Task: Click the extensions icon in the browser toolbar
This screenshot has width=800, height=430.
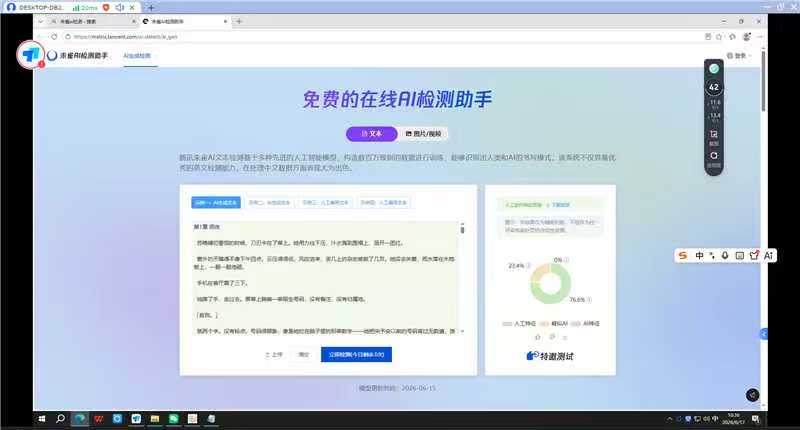Action: coord(733,37)
